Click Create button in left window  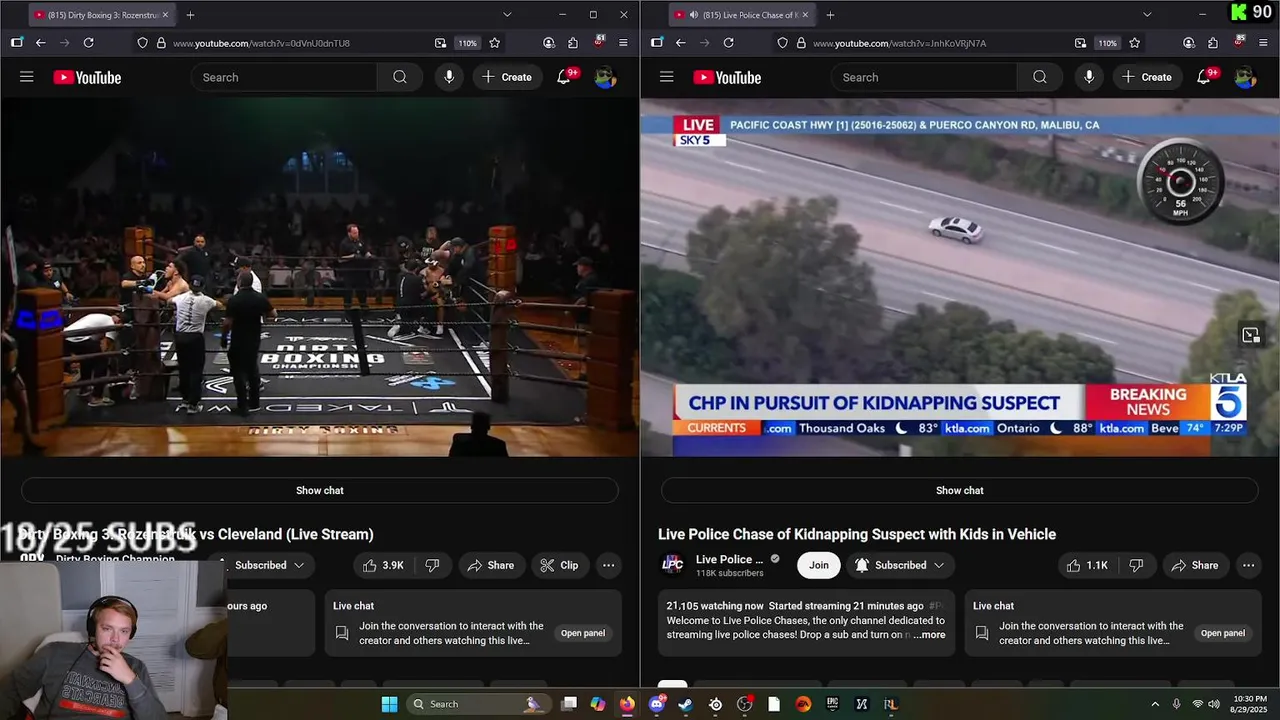coord(507,77)
